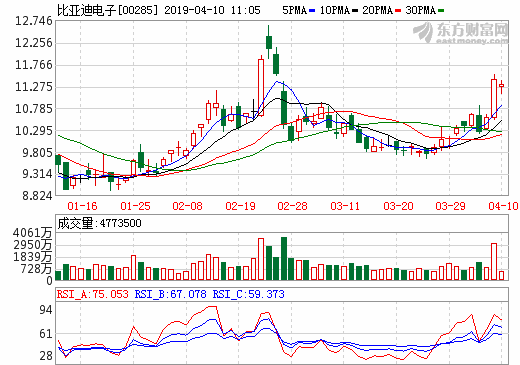Select the 02-08 date marker
This screenshot has width=520, height=365.
pos(187,206)
